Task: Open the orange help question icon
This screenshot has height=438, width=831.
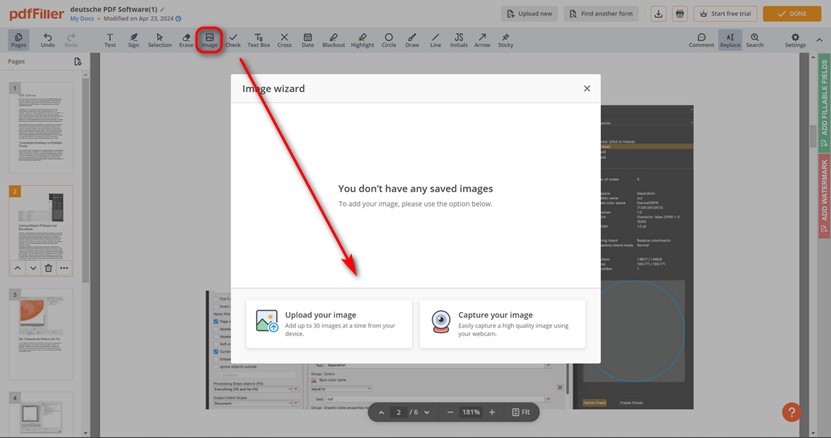Action: 791,412
